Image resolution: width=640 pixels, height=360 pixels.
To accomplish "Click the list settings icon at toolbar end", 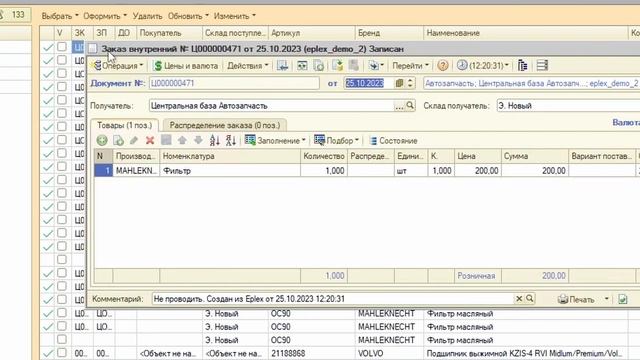I will pos(542,66).
